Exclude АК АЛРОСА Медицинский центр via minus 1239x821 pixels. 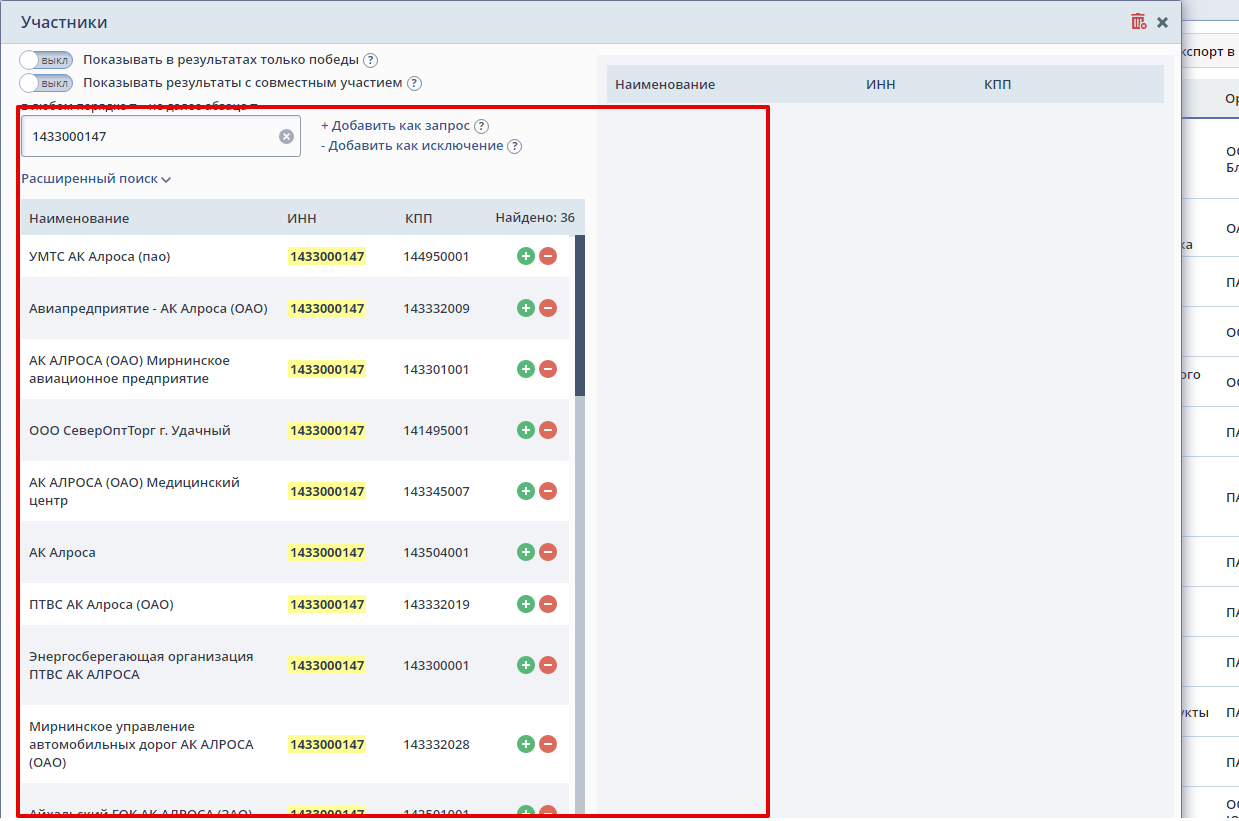[x=548, y=491]
